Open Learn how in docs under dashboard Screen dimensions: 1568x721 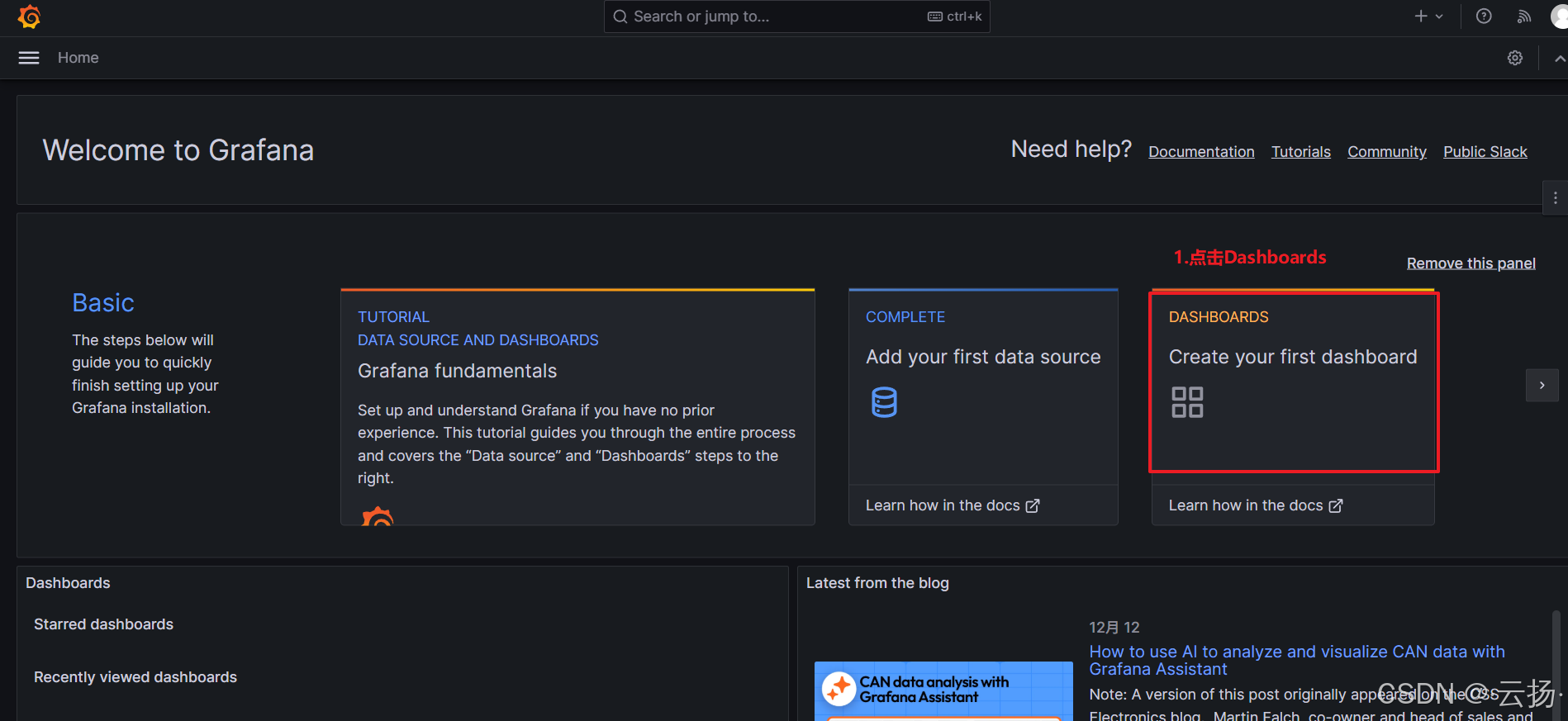[x=1256, y=505]
